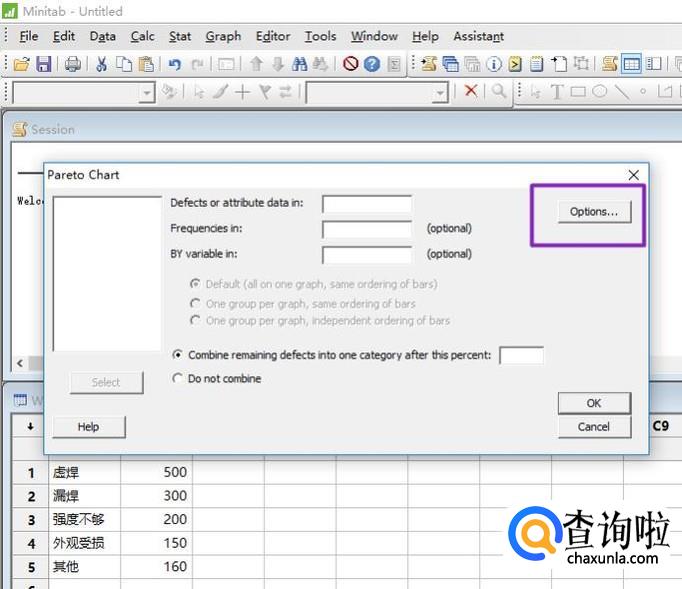Click the Copy icon in toolbar

(124, 64)
